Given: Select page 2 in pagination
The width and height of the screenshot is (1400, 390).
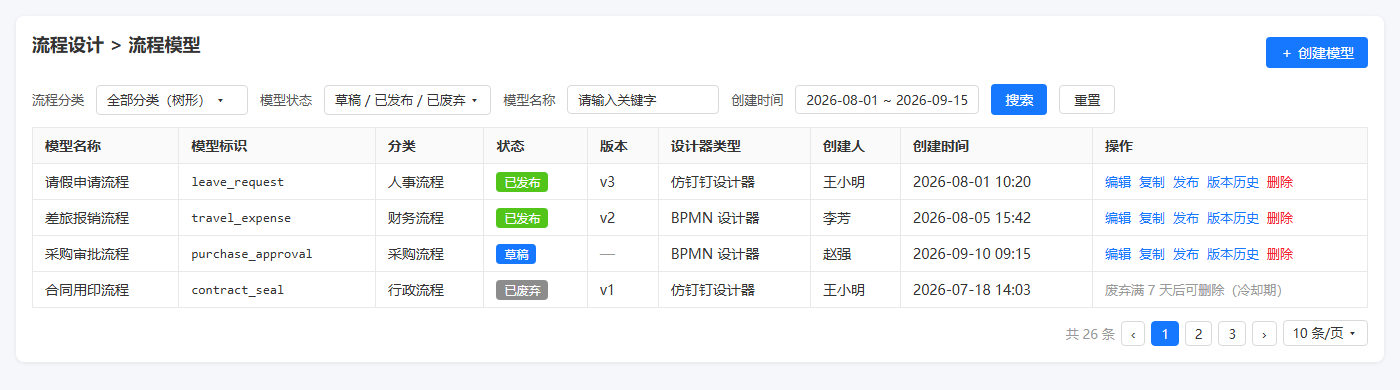Looking at the screenshot, I should coord(1198,334).
